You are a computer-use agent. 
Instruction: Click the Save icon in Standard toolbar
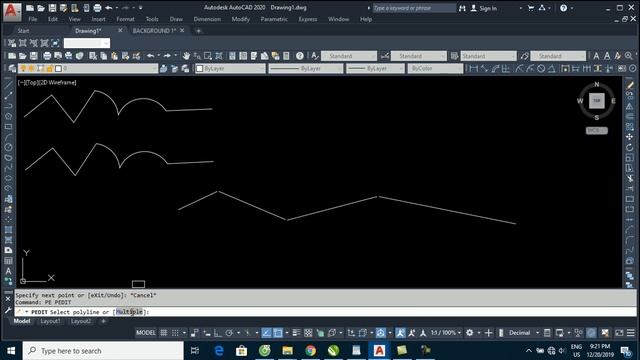pyautogui.click(x=33, y=56)
